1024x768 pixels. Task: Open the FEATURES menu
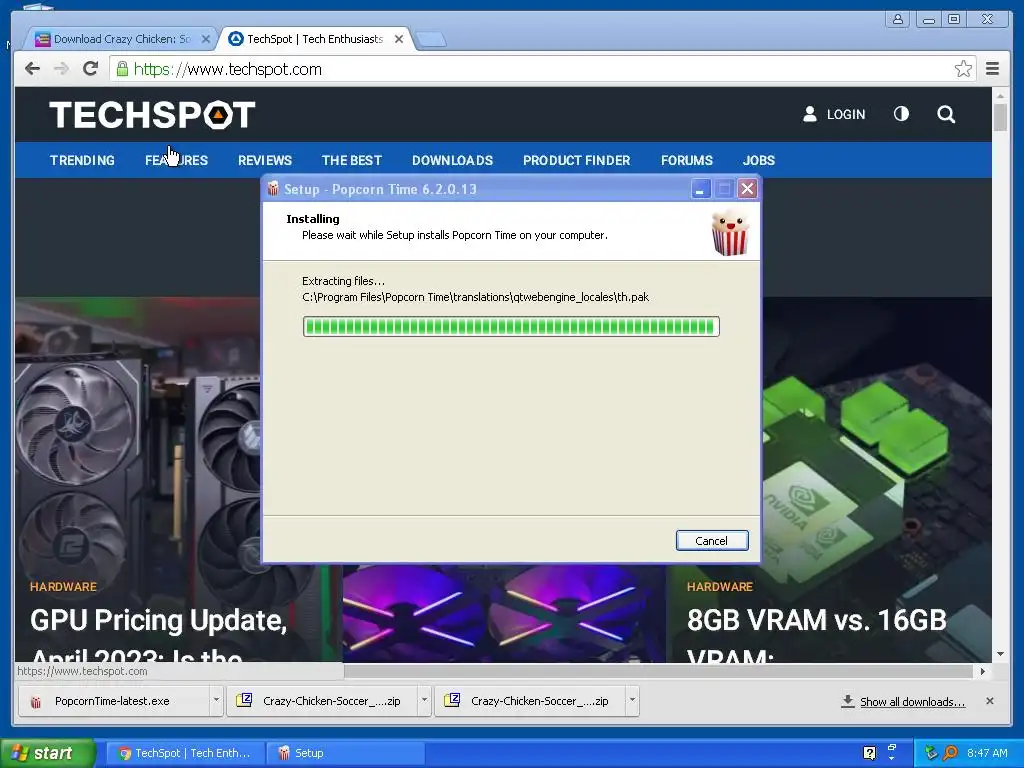176,160
